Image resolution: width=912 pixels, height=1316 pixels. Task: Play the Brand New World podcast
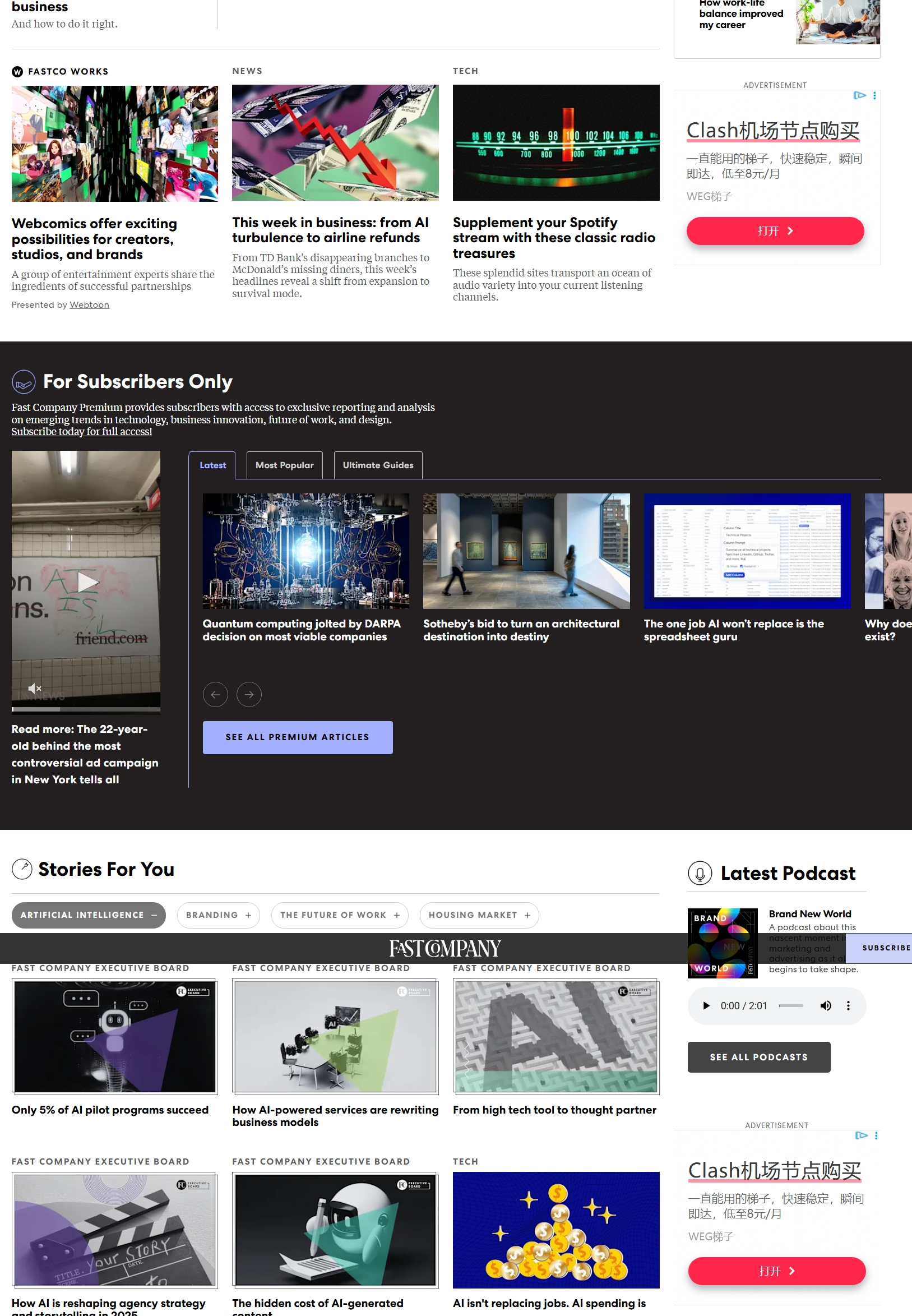click(x=706, y=1006)
